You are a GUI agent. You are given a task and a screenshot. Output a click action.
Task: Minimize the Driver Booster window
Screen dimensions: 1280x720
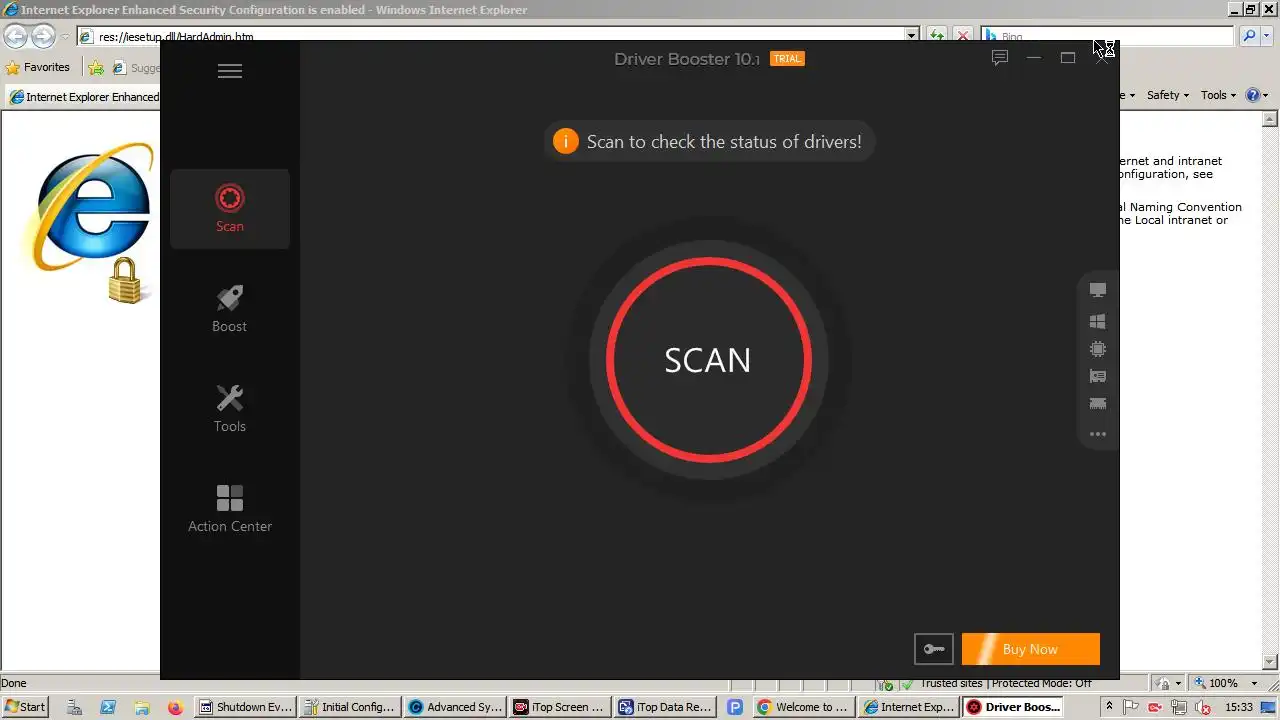click(1034, 58)
